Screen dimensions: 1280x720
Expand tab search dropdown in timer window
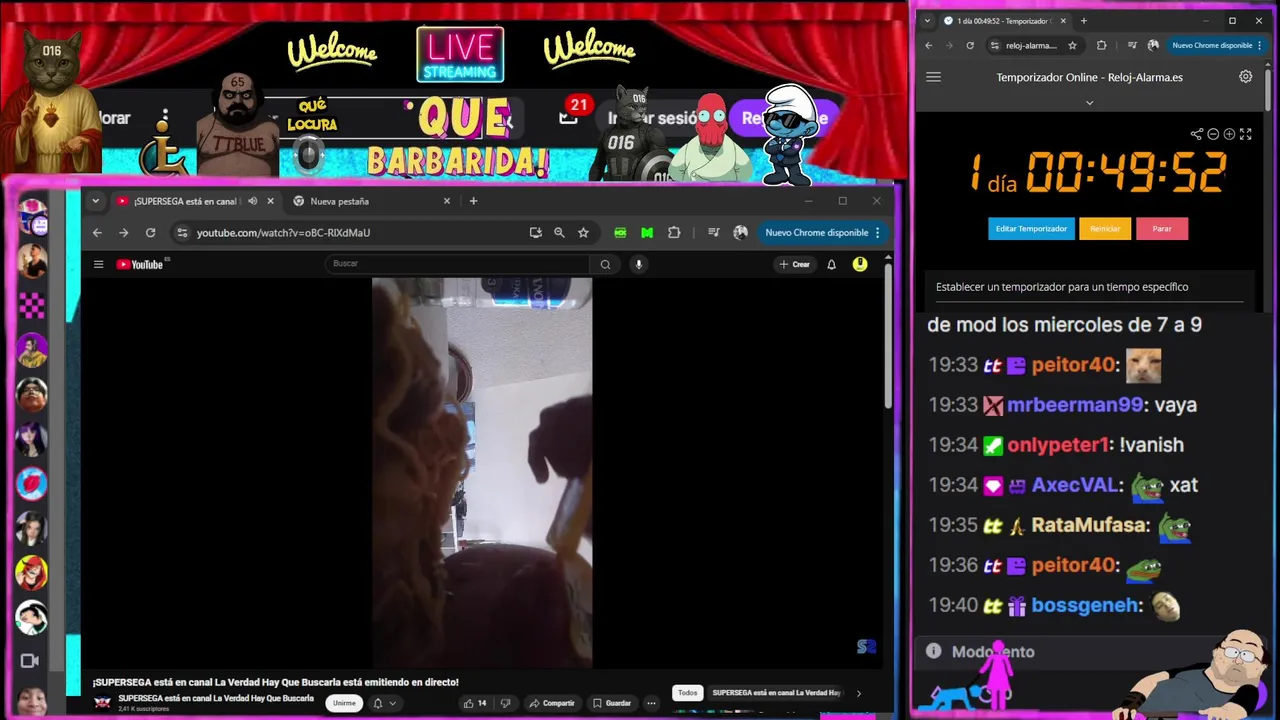pyautogui.click(x=927, y=21)
